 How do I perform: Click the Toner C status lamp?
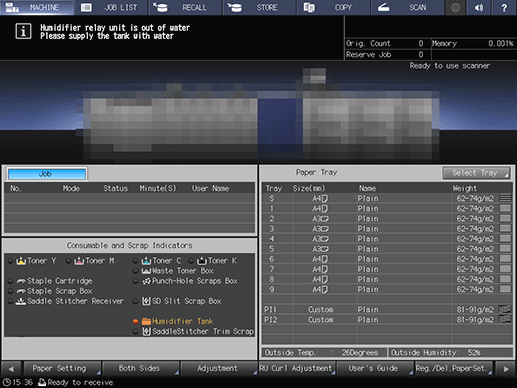[x=136, y=261]
